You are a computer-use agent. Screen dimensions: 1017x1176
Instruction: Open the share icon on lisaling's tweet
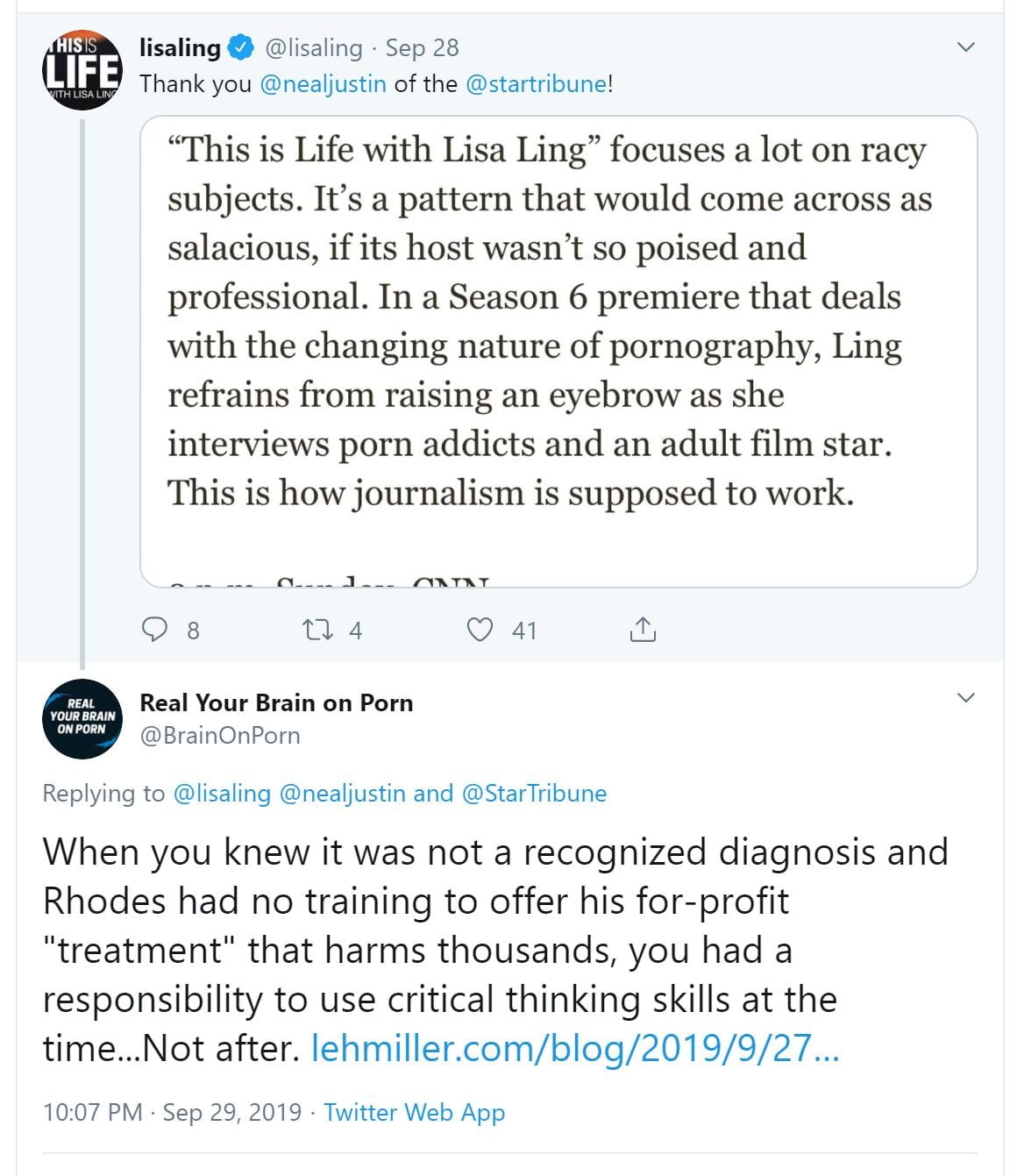pos(643,630)
